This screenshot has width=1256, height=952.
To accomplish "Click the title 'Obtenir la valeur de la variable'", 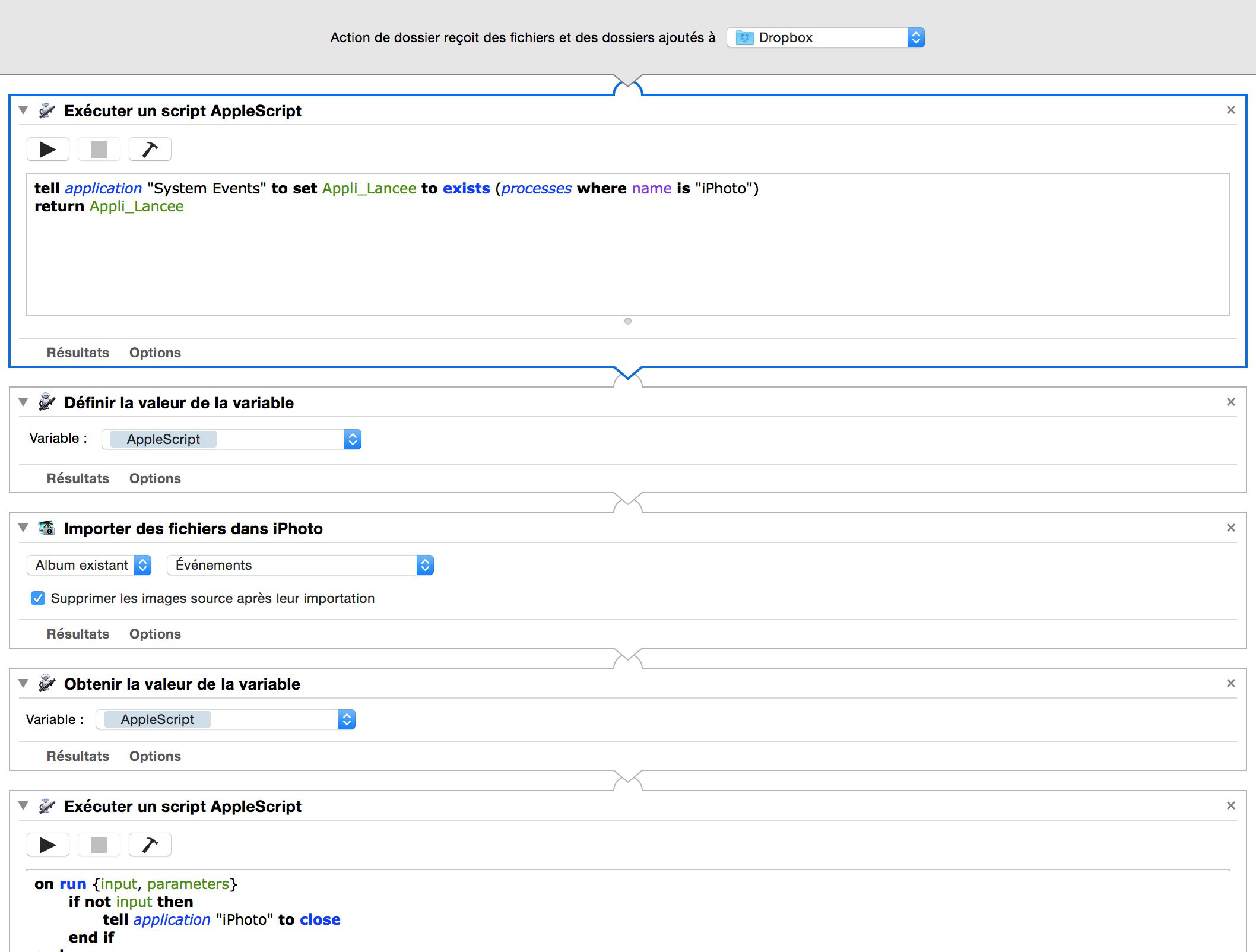I will 182,684.
